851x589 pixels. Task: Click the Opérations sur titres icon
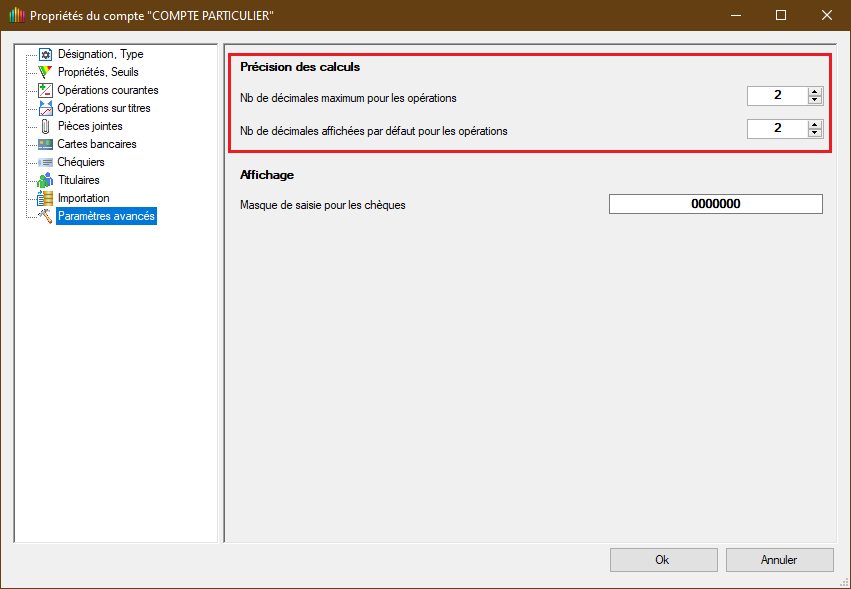point(45,108)
